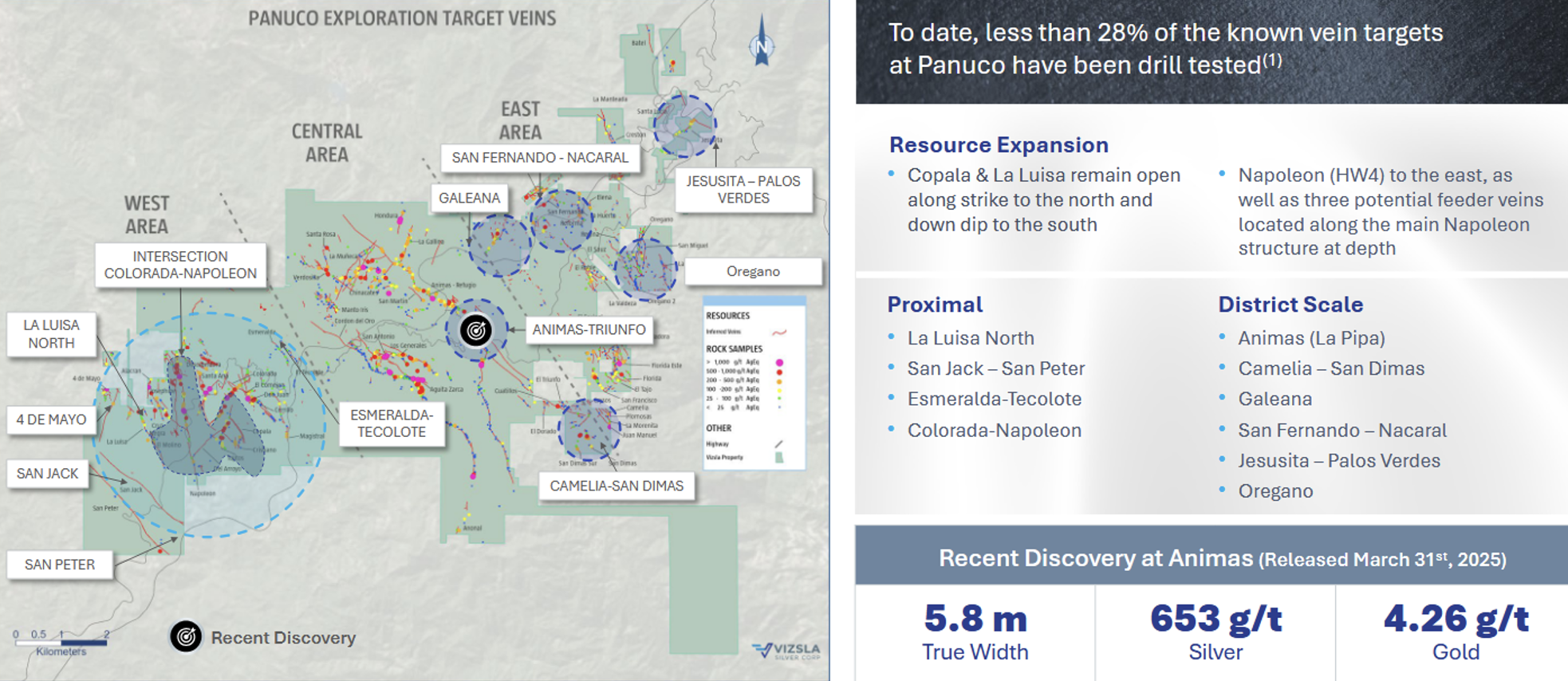The height and width of the screenshot is (681, 1568).
Task: Click the north arrow compass icon
Action: tap(761, 44)
